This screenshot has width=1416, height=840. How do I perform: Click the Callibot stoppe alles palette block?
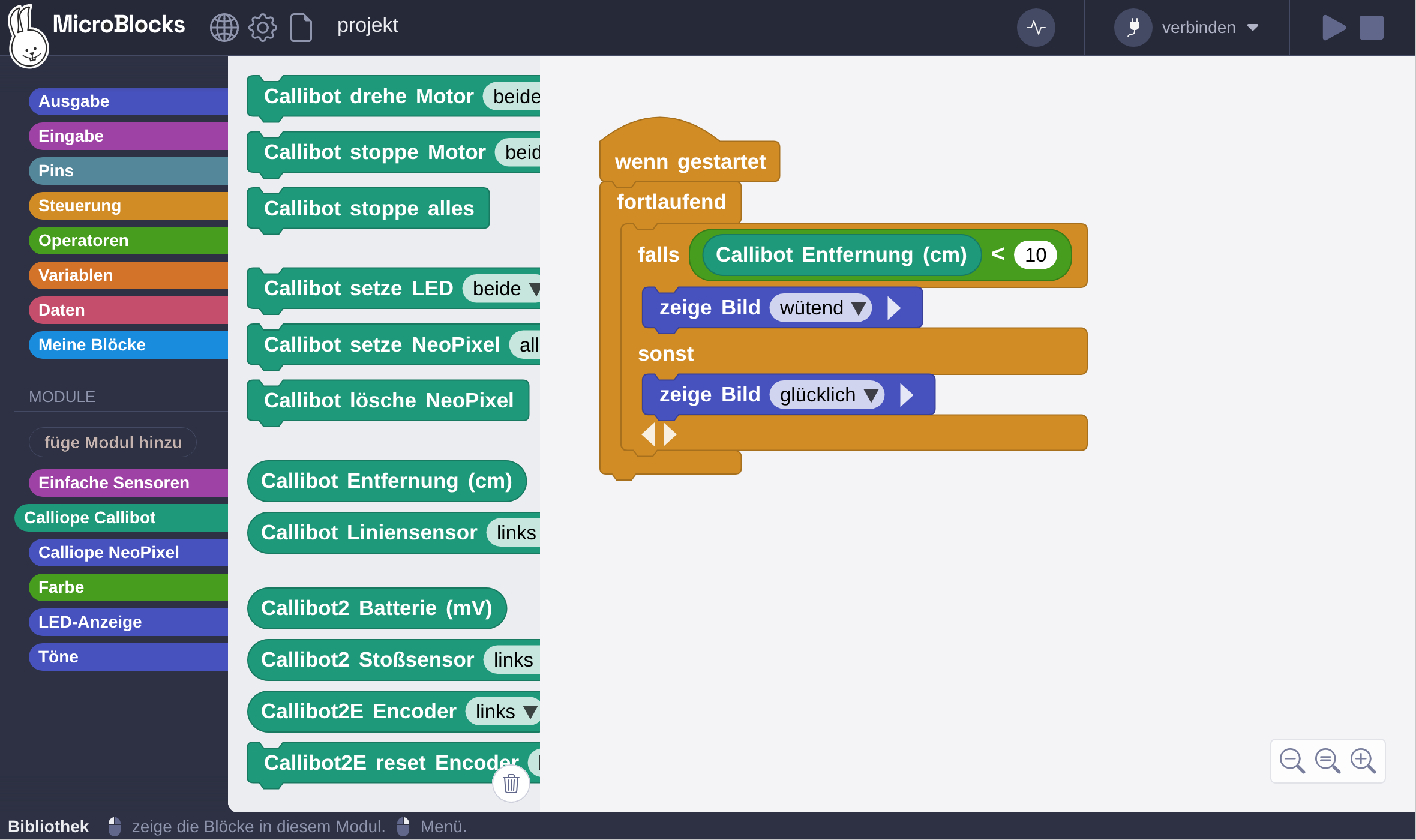coord(368,209)
